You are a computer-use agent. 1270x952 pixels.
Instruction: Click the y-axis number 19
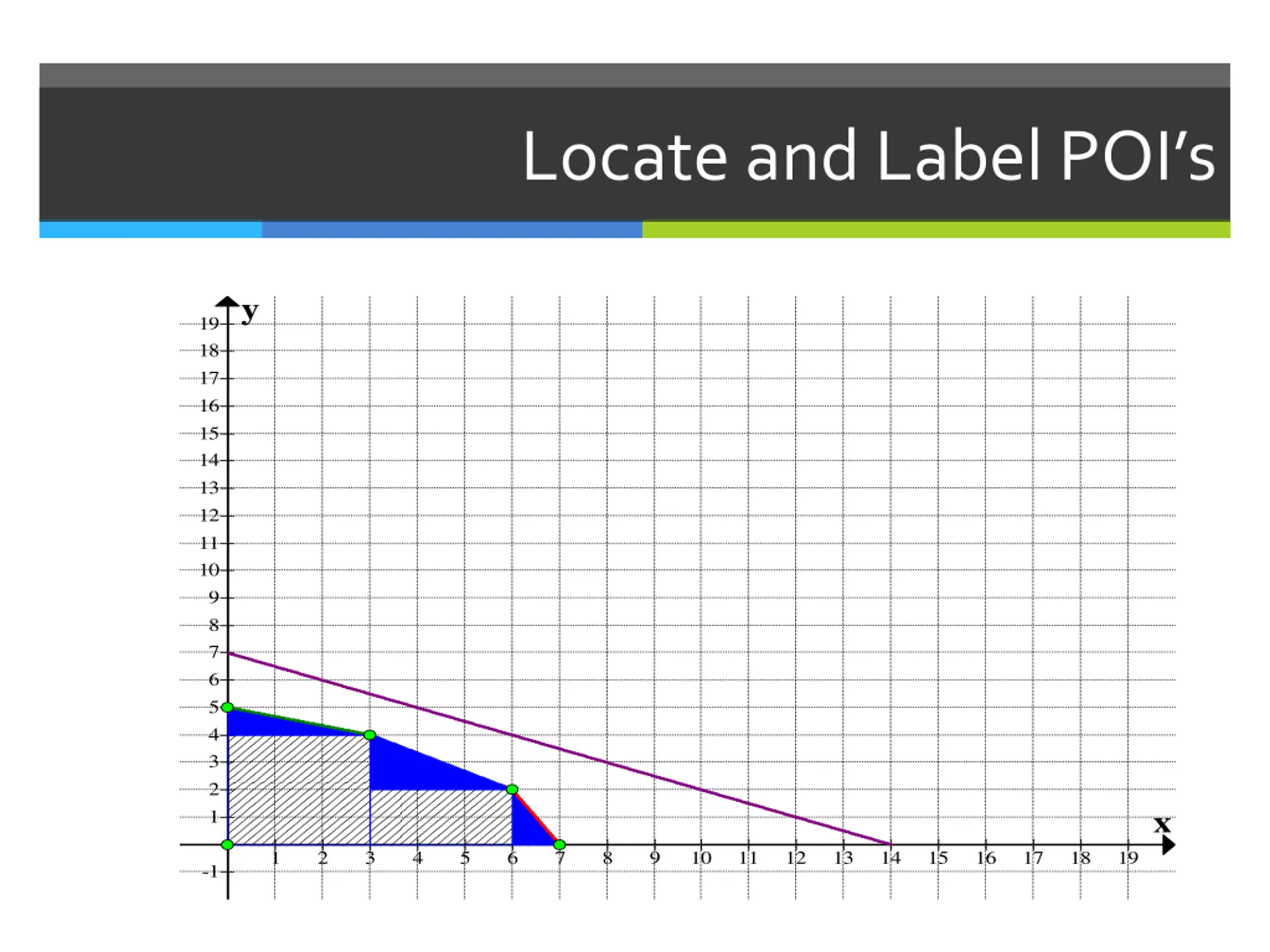point(209,324)
